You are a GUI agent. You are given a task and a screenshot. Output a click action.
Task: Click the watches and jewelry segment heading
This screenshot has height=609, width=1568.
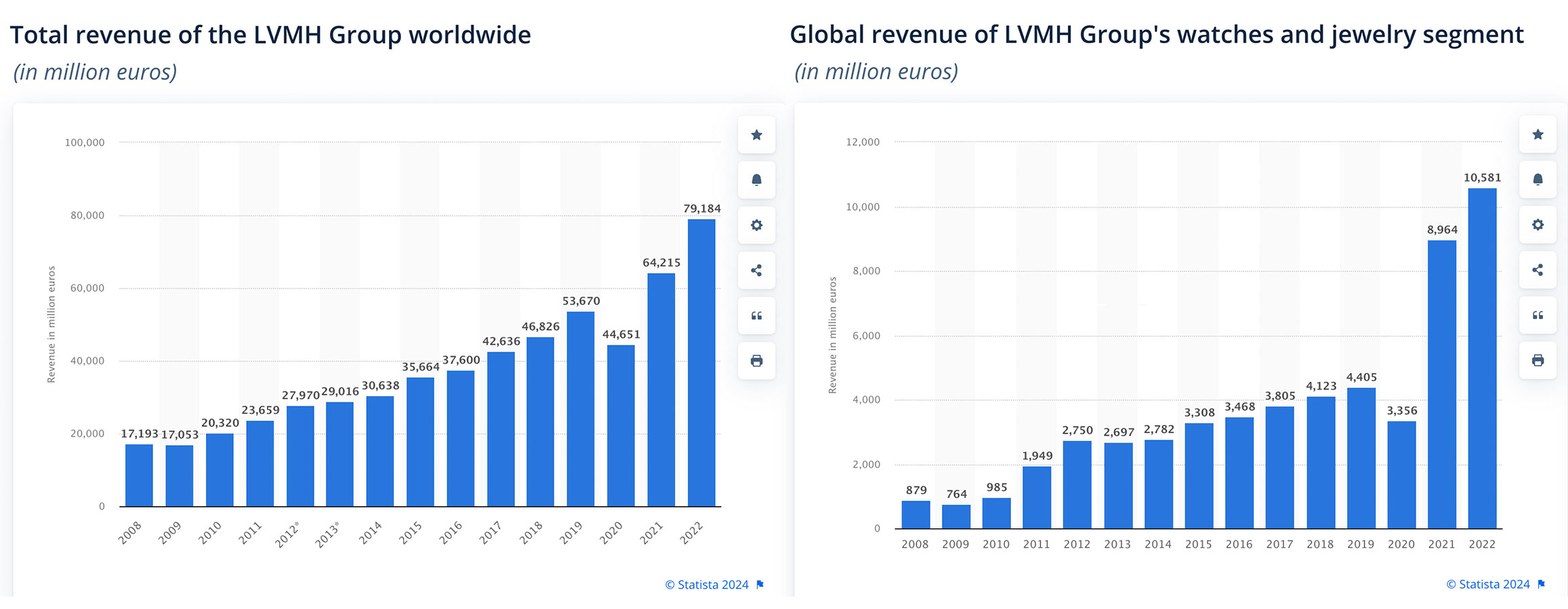(x=1157, y=35)
